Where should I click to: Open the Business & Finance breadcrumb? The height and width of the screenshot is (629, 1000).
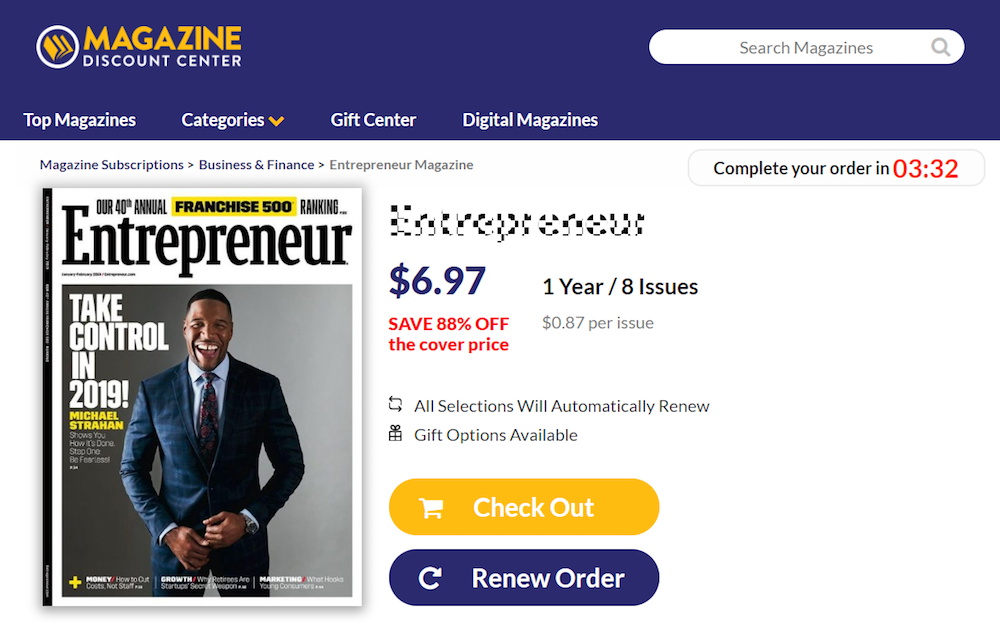pyautogui.click(x=256, y=165)
